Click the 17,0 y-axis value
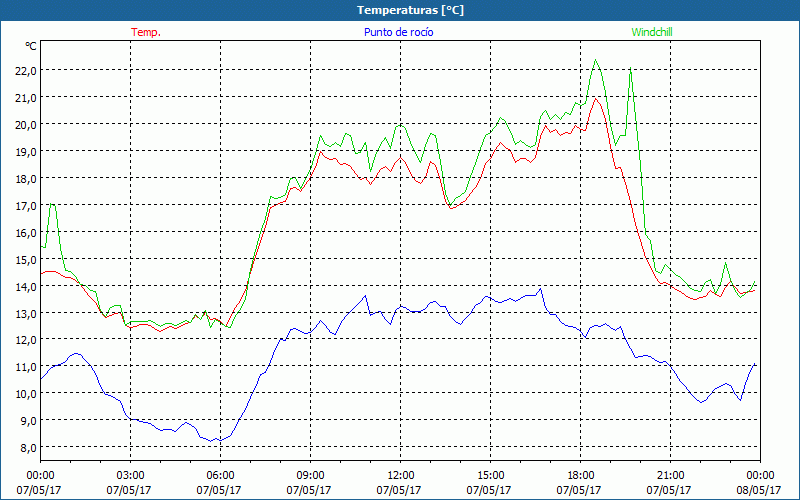 point(24,206)
